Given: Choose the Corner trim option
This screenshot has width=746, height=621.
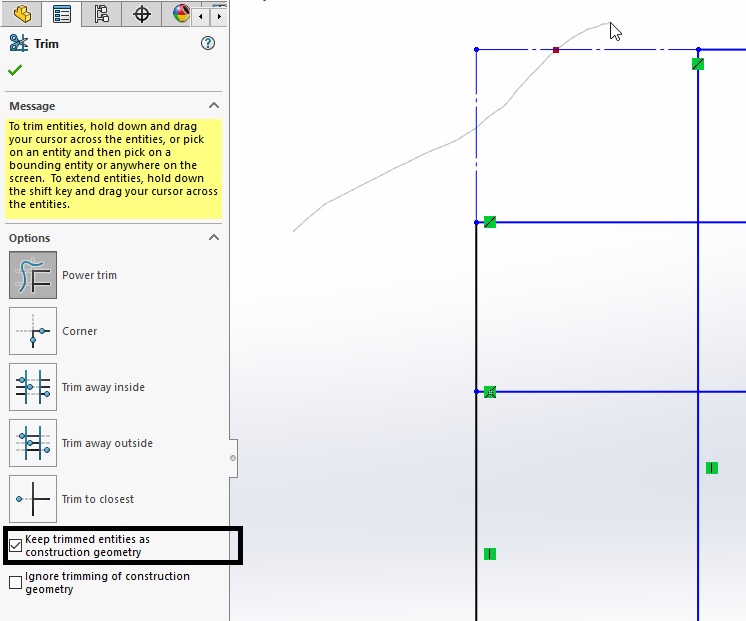Looking at the screenshot, I should 33,331.
